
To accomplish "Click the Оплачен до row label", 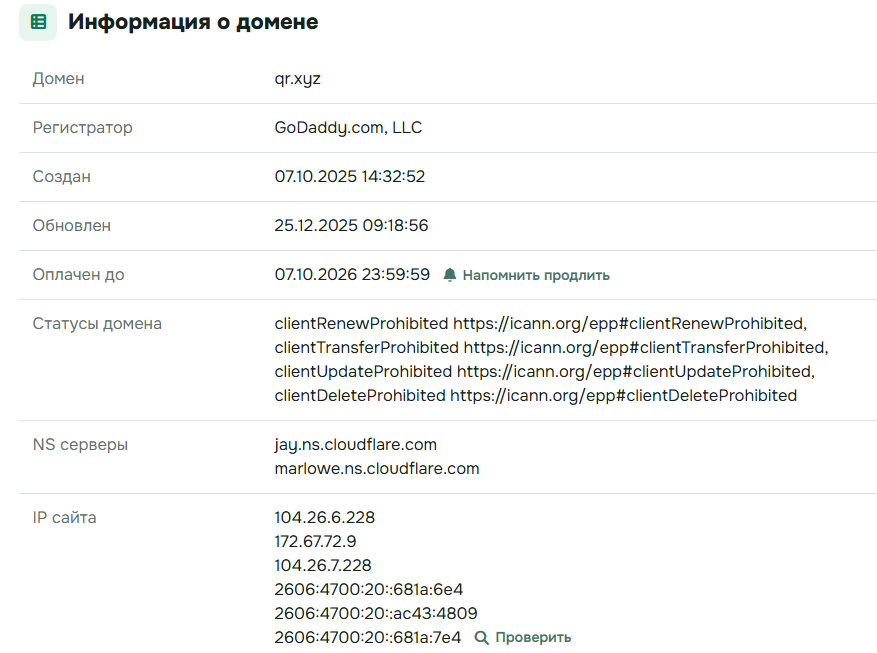I will point(78,275).
